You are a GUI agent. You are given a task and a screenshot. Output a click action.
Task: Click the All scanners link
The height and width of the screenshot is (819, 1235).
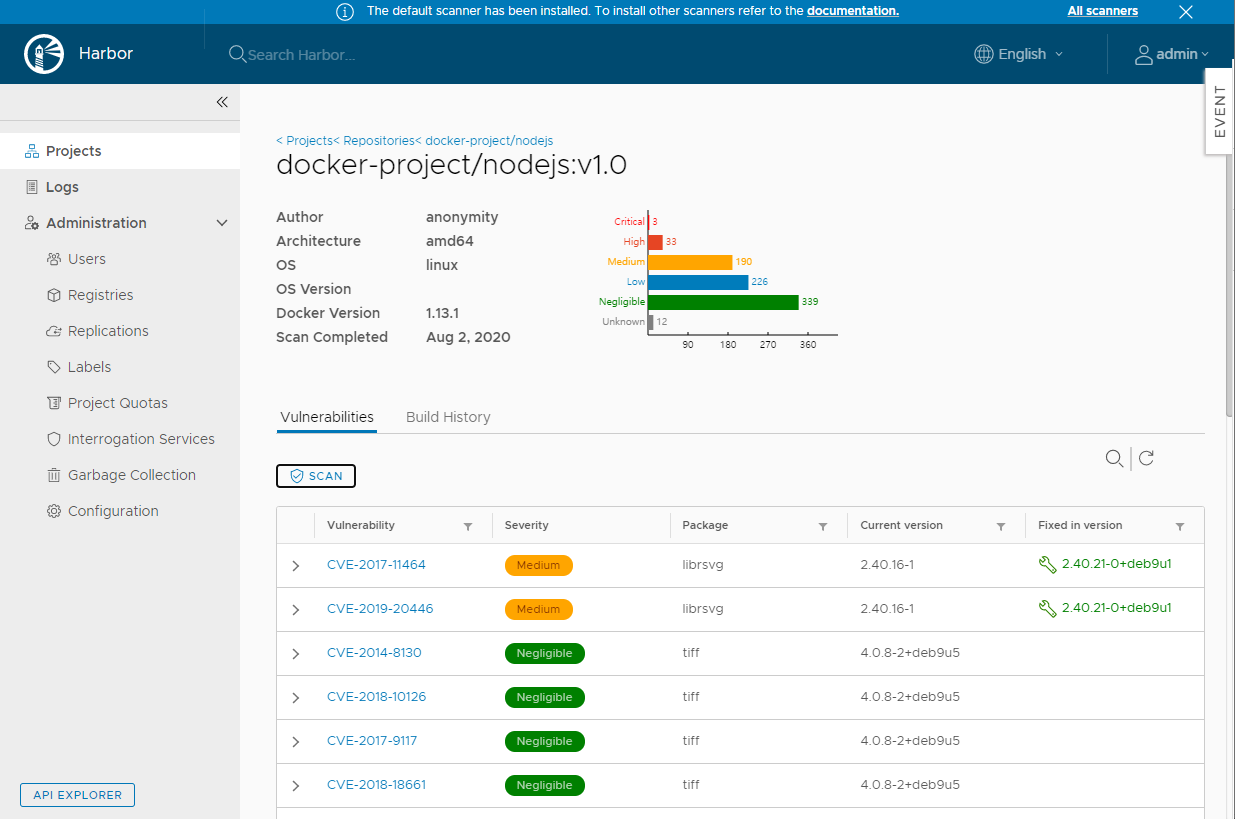coord(1102,11)
